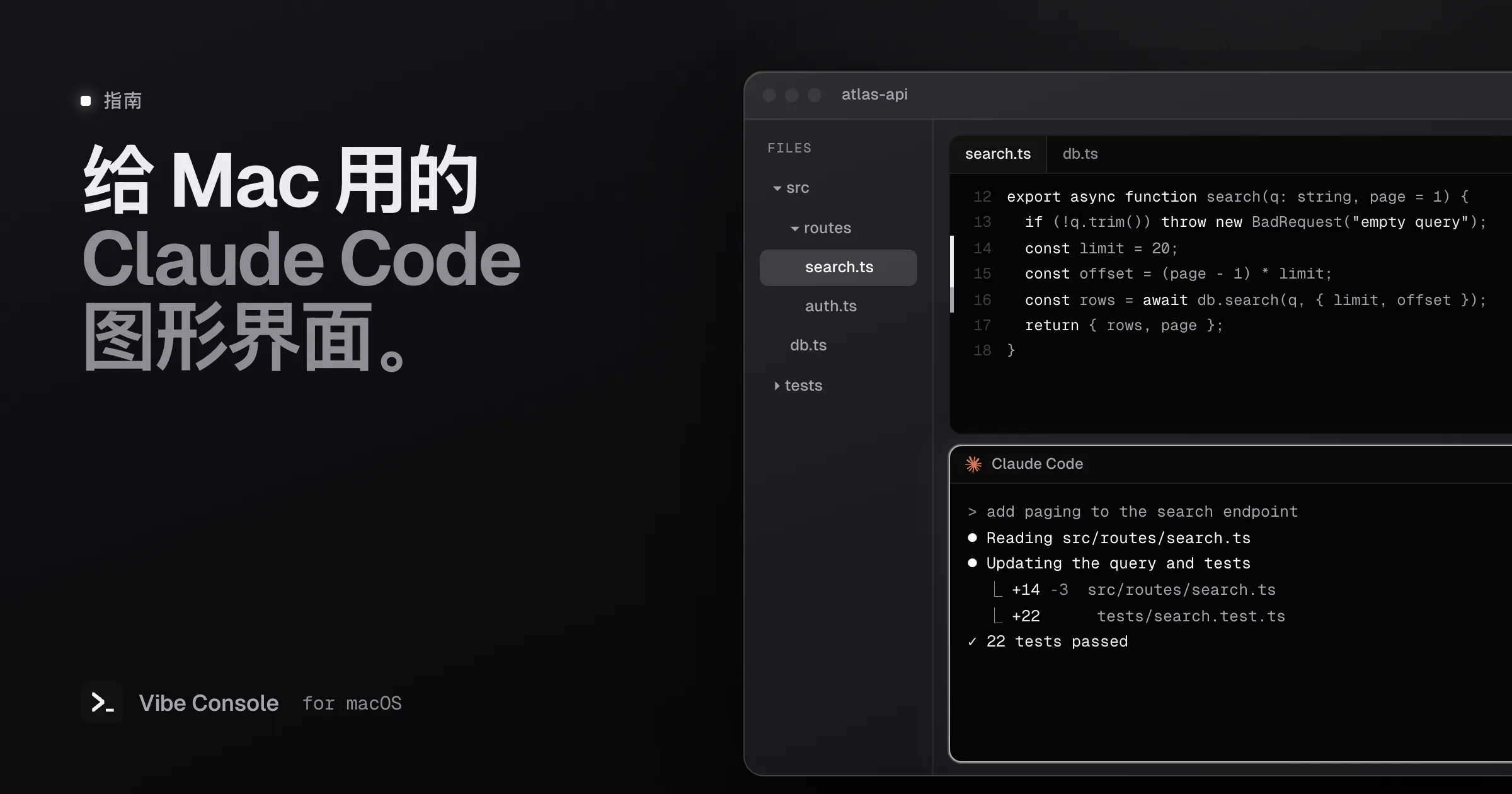Switch to the db.ts editor tab
The image size is (1512, 794).
(x=1080, y=154)
